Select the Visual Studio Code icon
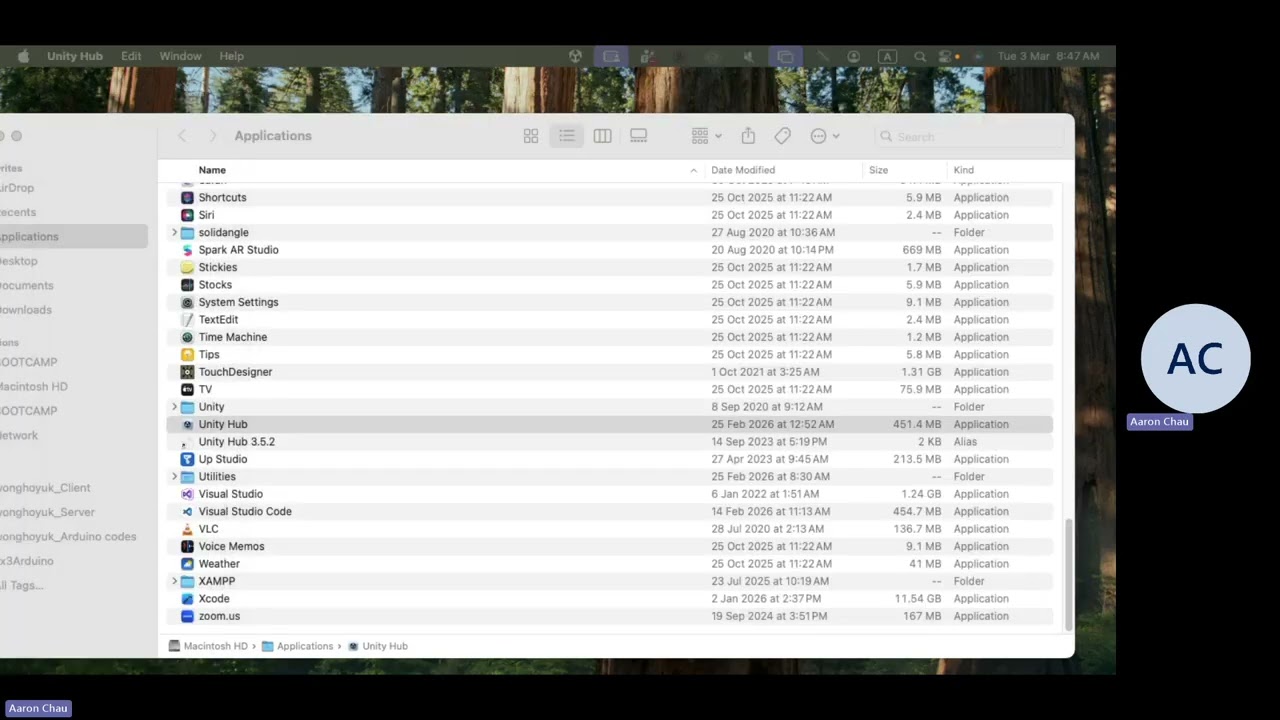 coord(187,511)
